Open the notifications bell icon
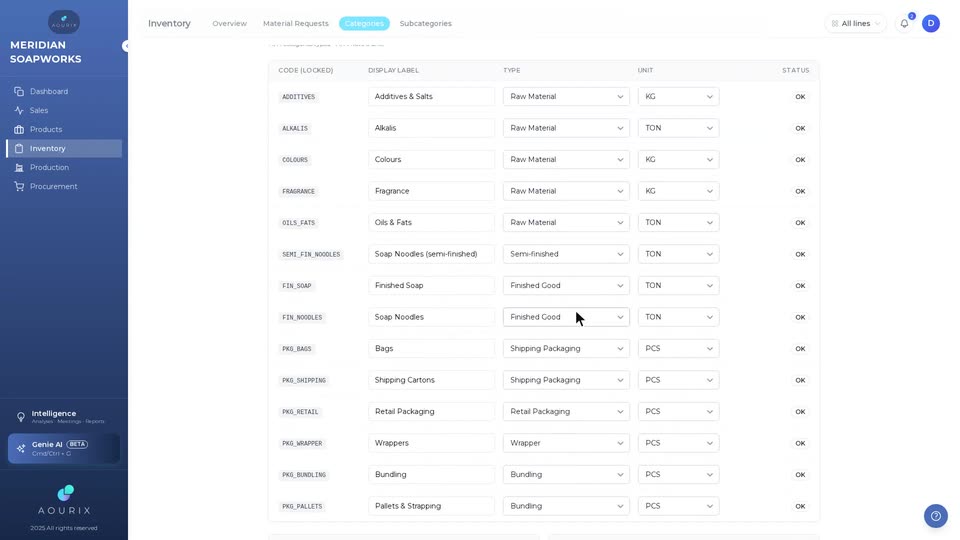 pos(904,23)
